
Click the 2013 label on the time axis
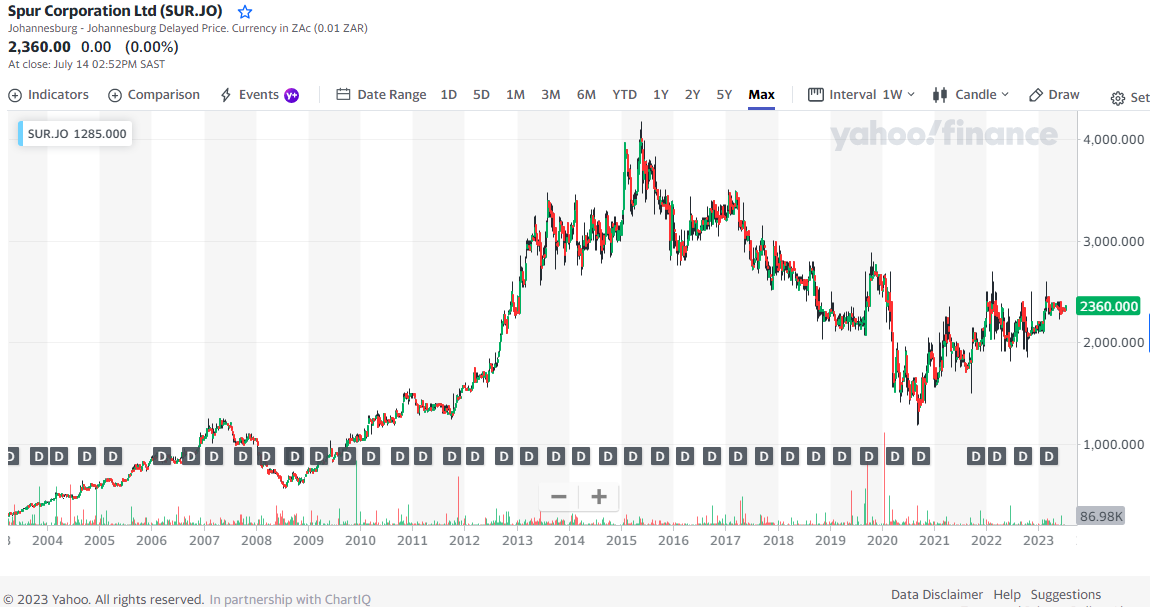tap(517, 540)
